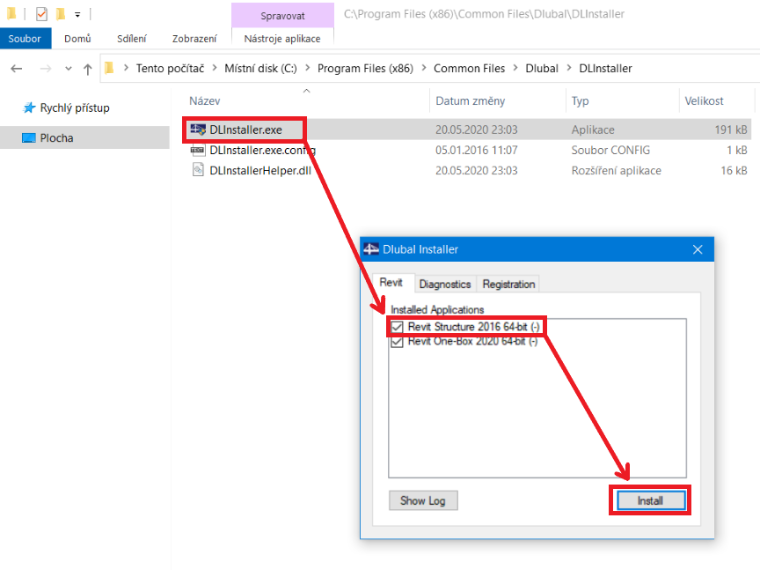Click the Rychlý přístup star icon

29,108
